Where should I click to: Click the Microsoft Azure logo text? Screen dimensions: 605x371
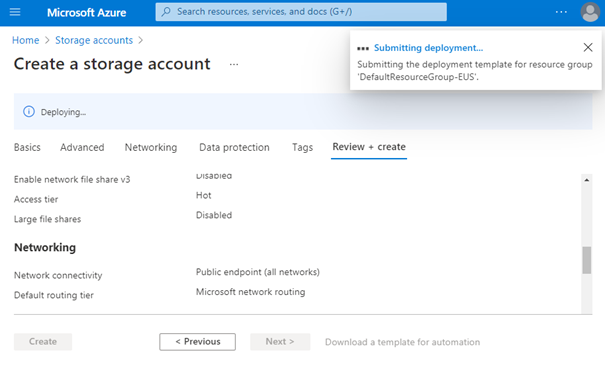(x=86, y=13)
